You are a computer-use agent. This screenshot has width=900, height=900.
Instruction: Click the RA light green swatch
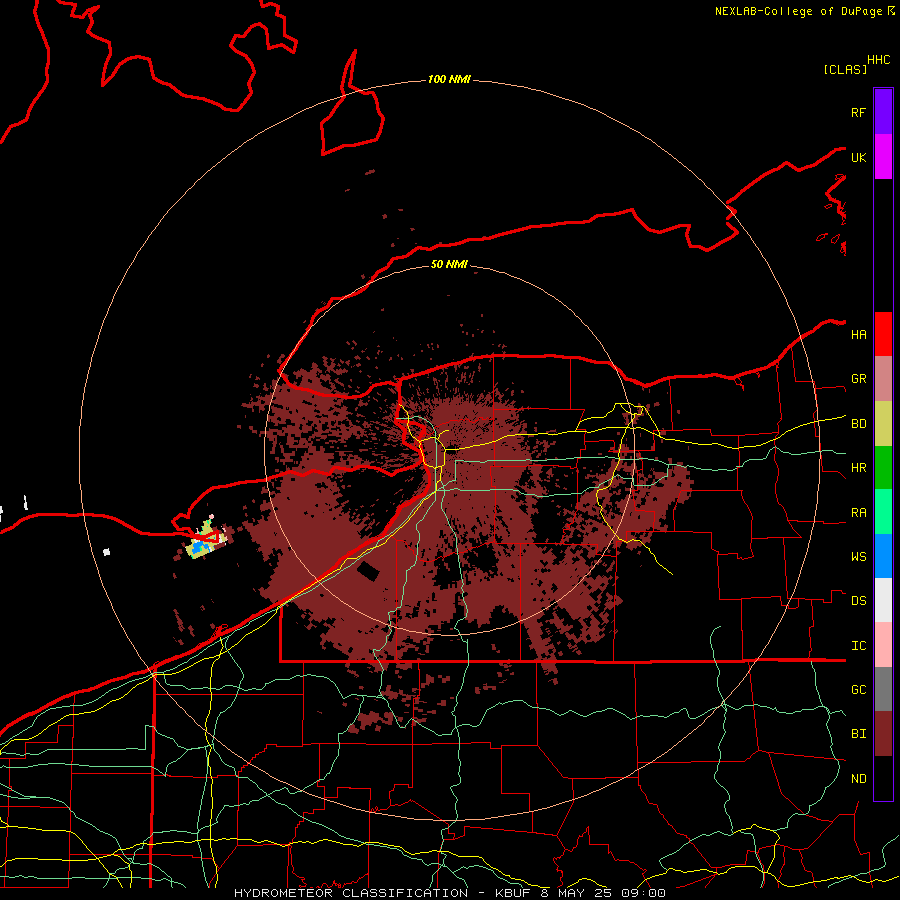coord(883,512)
